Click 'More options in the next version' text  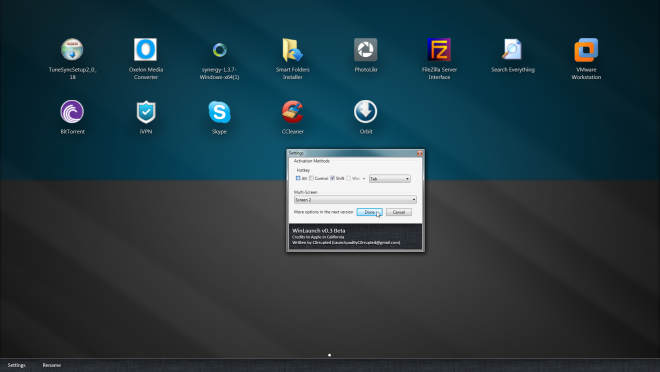[x=323, y=212]
